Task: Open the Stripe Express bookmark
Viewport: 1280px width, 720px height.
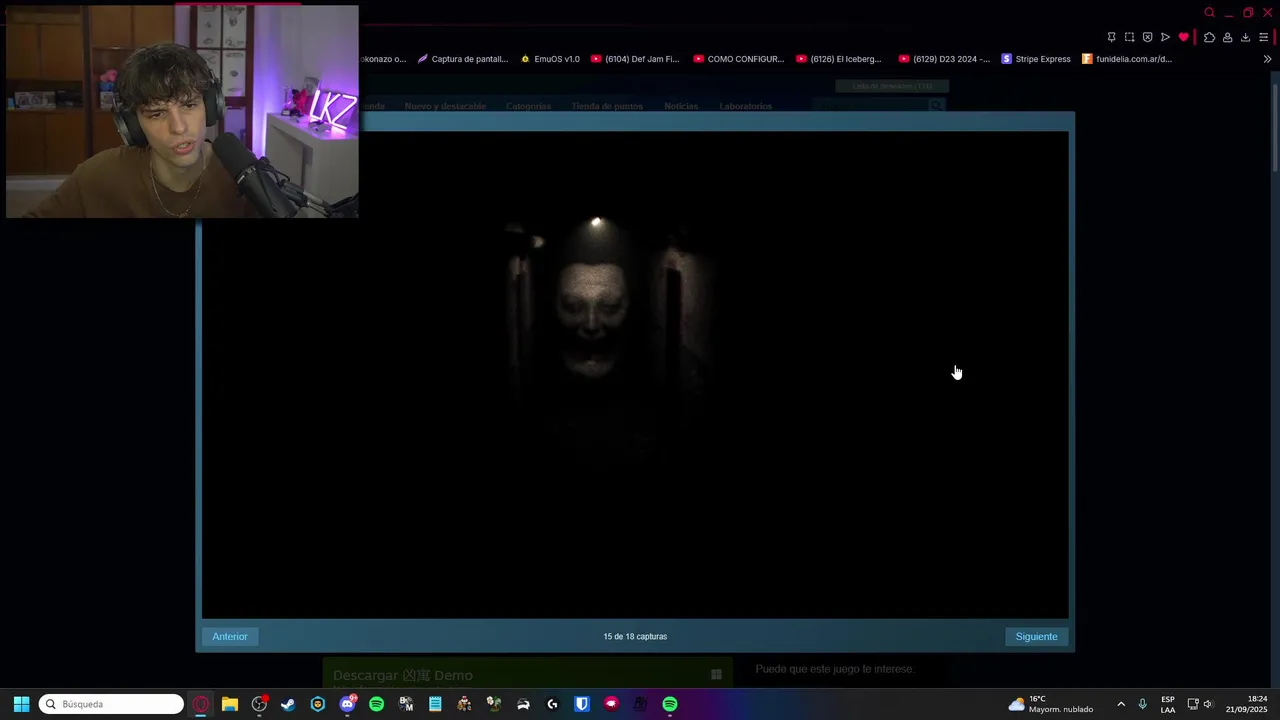Action: click(x=1036, y=59)
